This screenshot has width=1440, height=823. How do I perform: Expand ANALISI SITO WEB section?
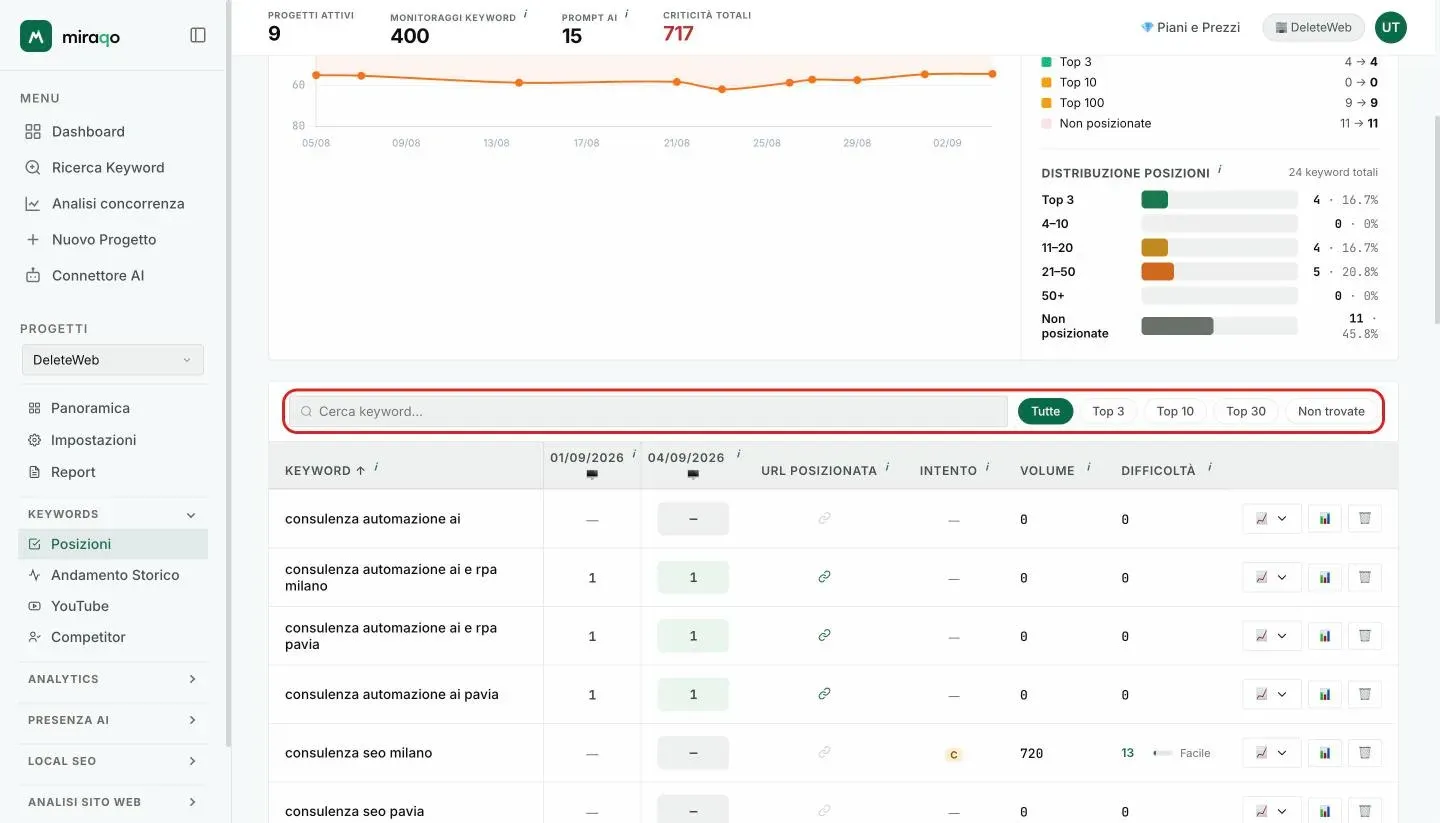(x=112, y=802)
